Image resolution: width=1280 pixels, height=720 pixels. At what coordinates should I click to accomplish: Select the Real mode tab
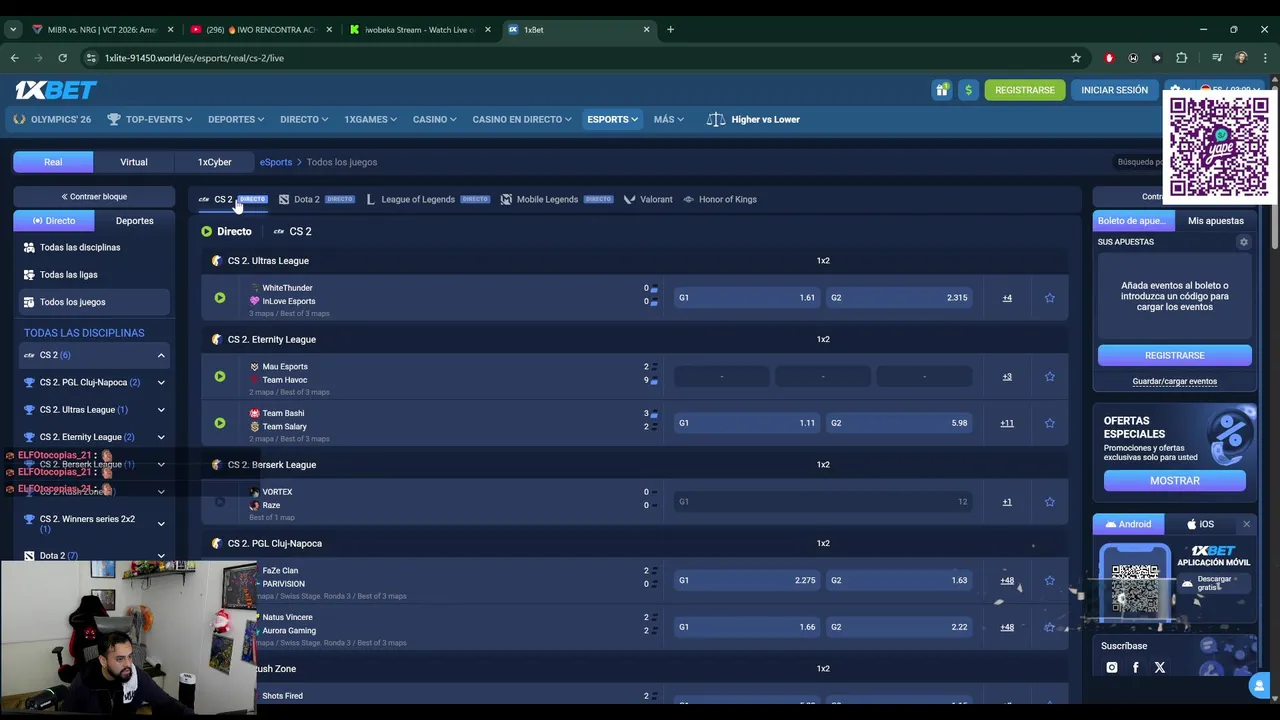(53, 162)
